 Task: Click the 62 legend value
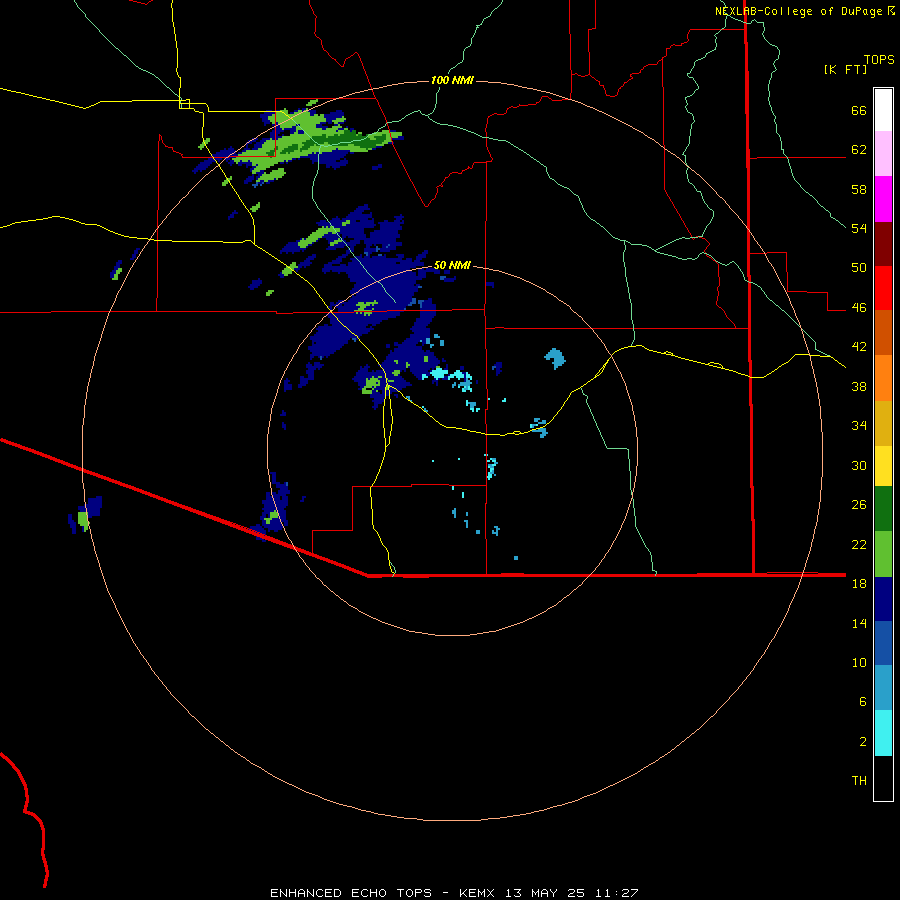[x=859, y=150]
